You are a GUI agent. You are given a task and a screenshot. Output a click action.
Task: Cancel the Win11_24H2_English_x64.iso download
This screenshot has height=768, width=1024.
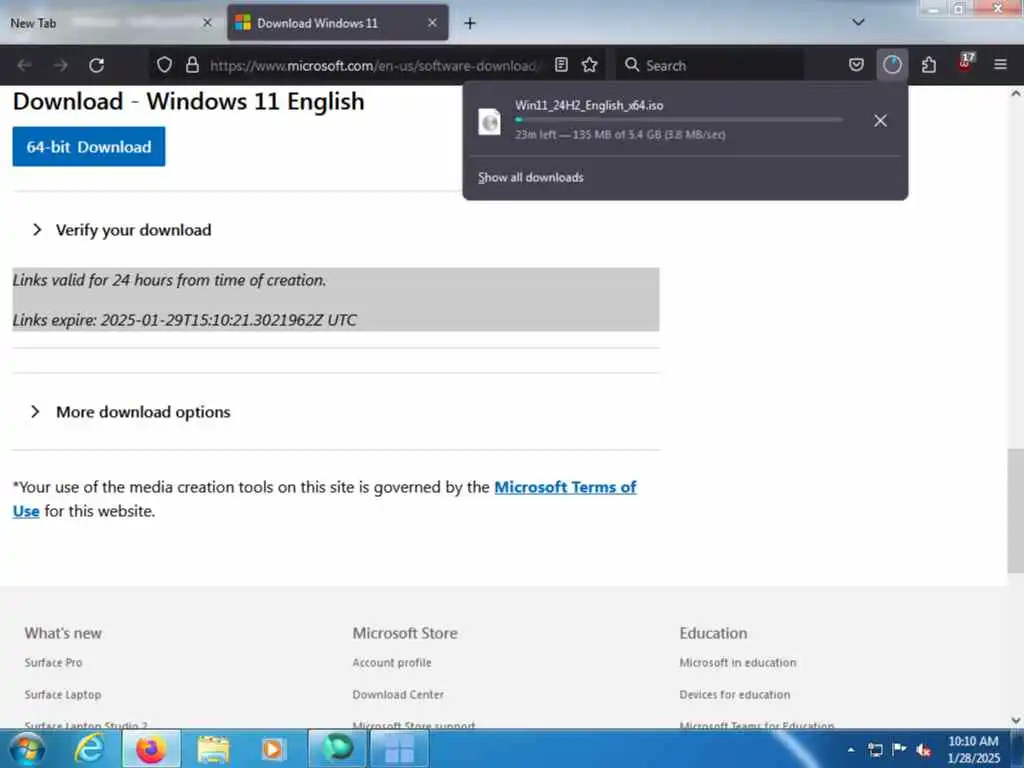pos(880,121)
